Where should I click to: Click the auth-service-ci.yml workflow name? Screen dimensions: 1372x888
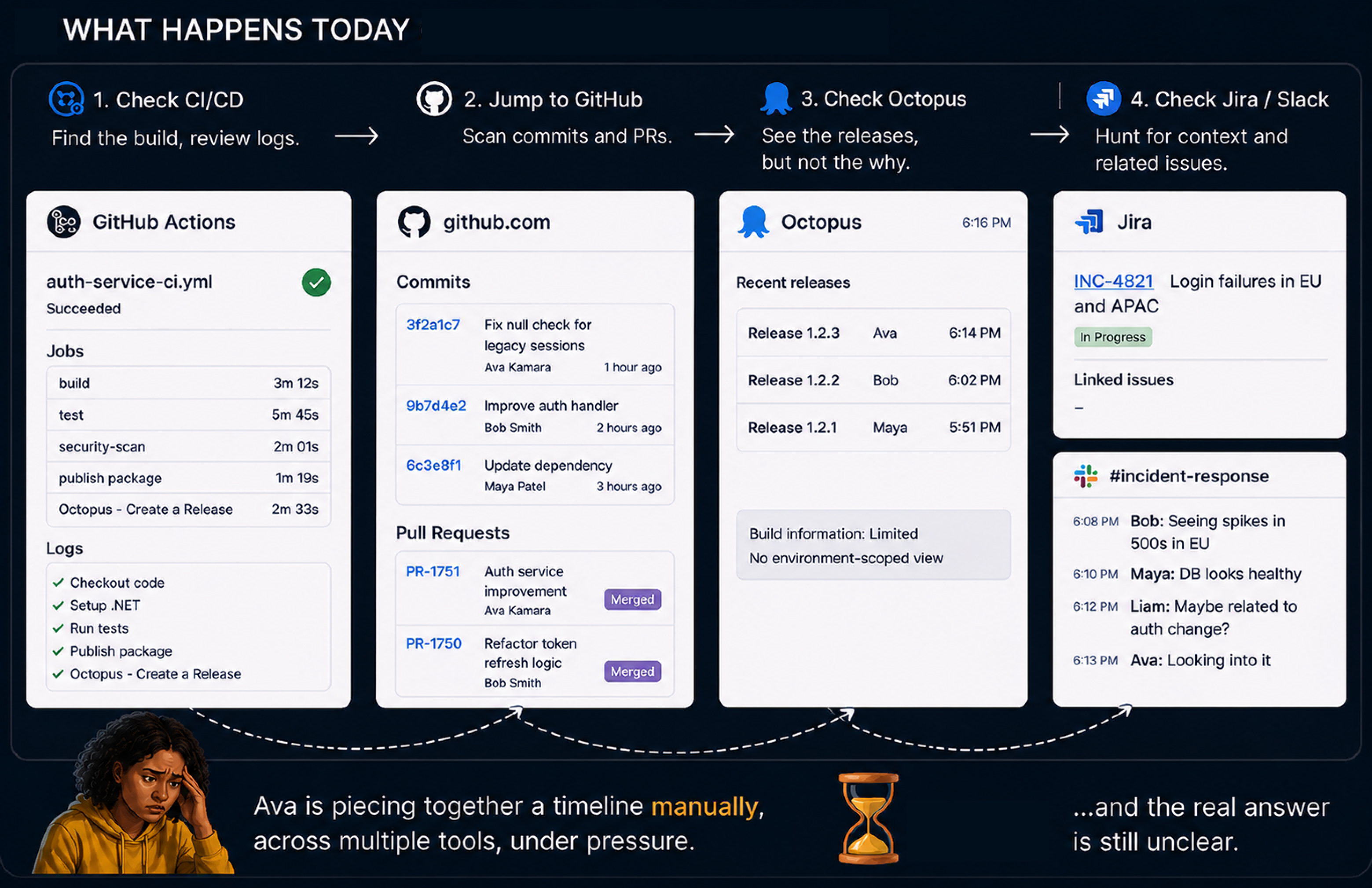point(129,281)
